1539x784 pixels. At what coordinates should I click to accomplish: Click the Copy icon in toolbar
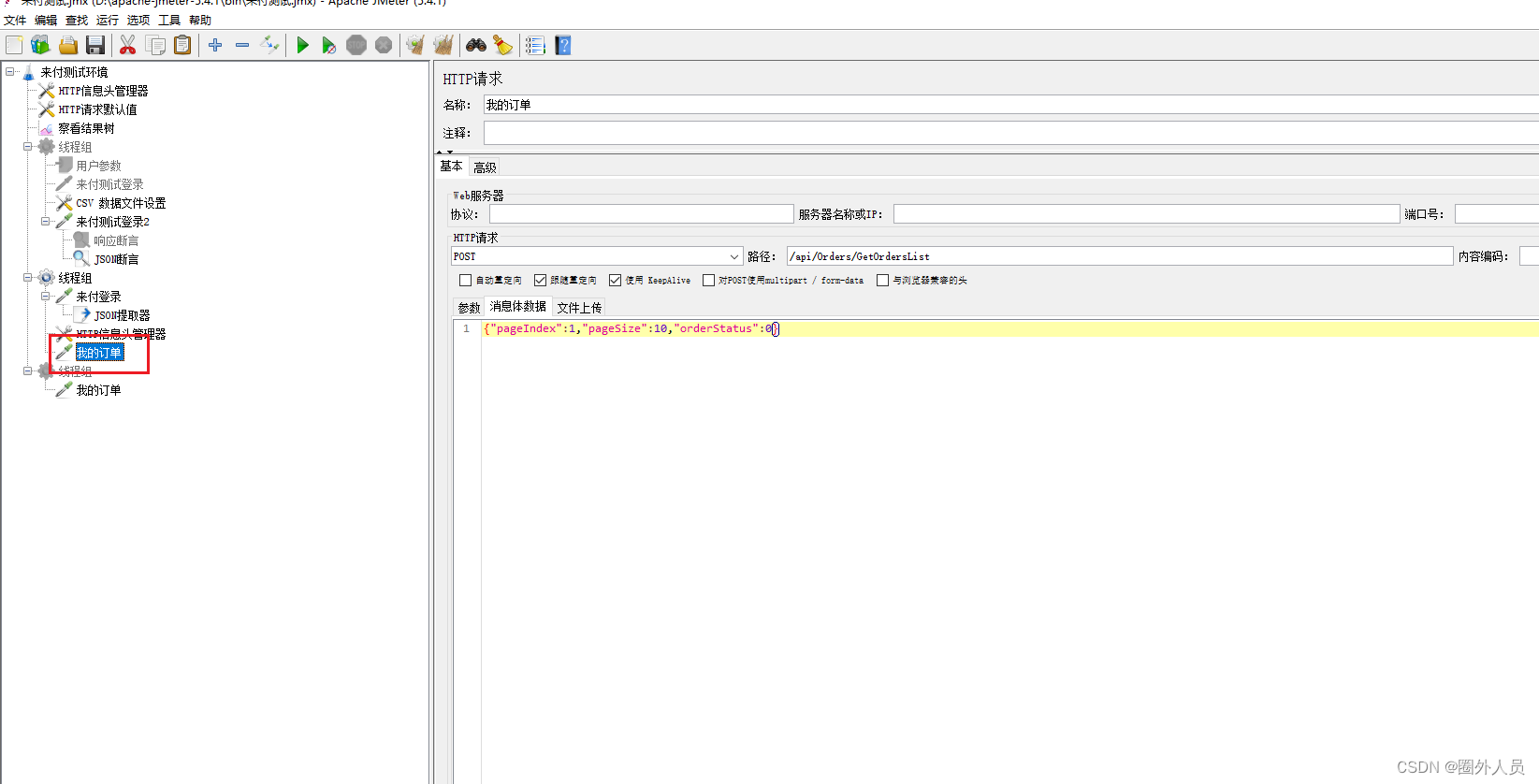click(156, 45)
